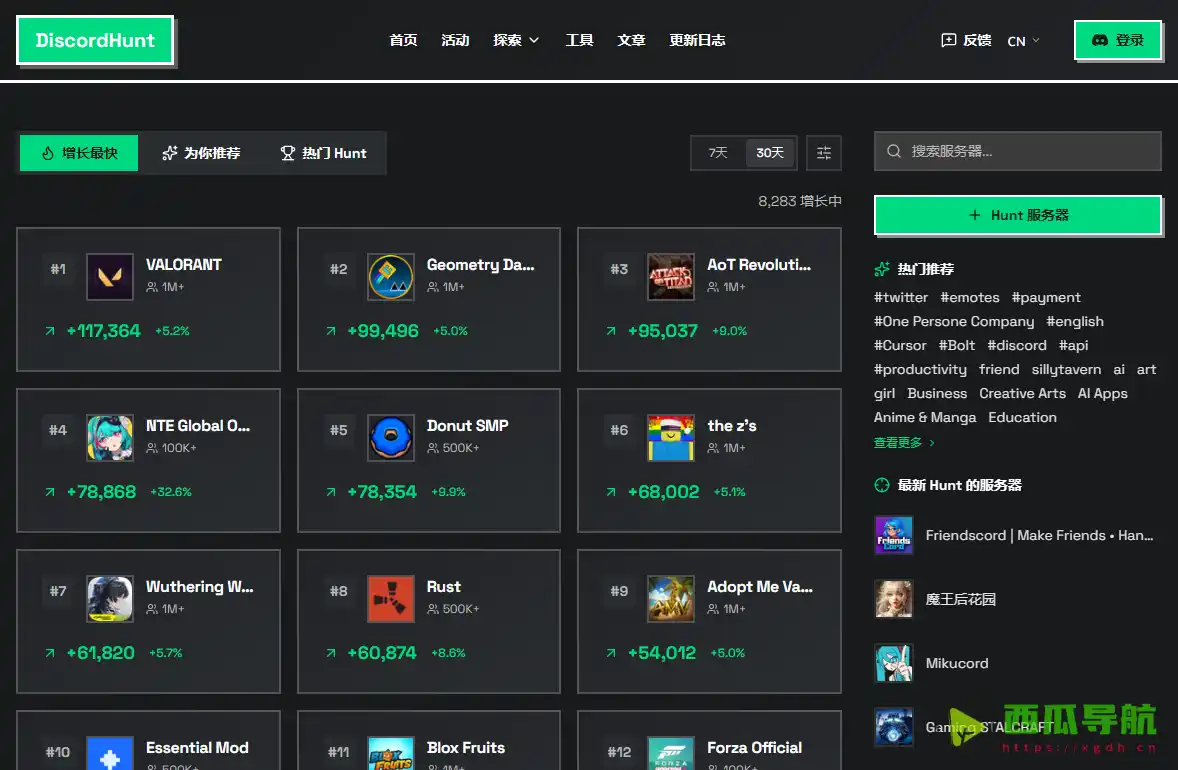
Task: Click the Rust card title
Action: (443, 587)
